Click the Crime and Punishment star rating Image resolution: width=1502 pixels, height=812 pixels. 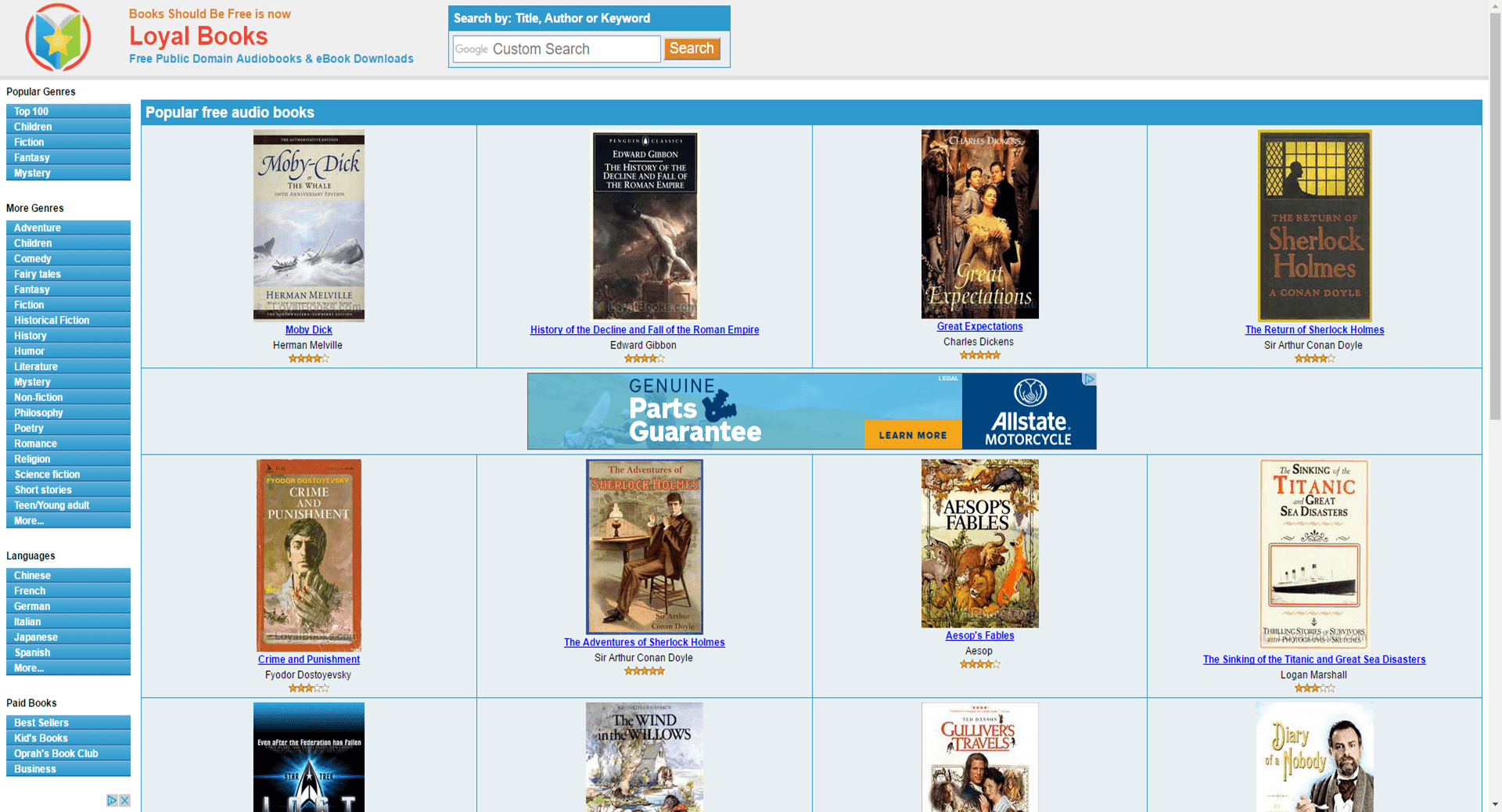point(308,688)
